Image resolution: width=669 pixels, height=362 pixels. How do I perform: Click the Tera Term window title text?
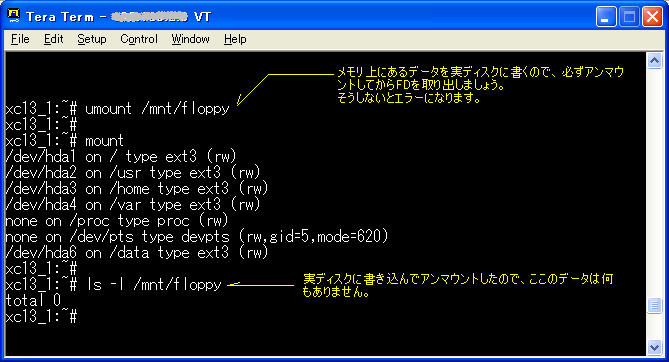pos(119,17)
